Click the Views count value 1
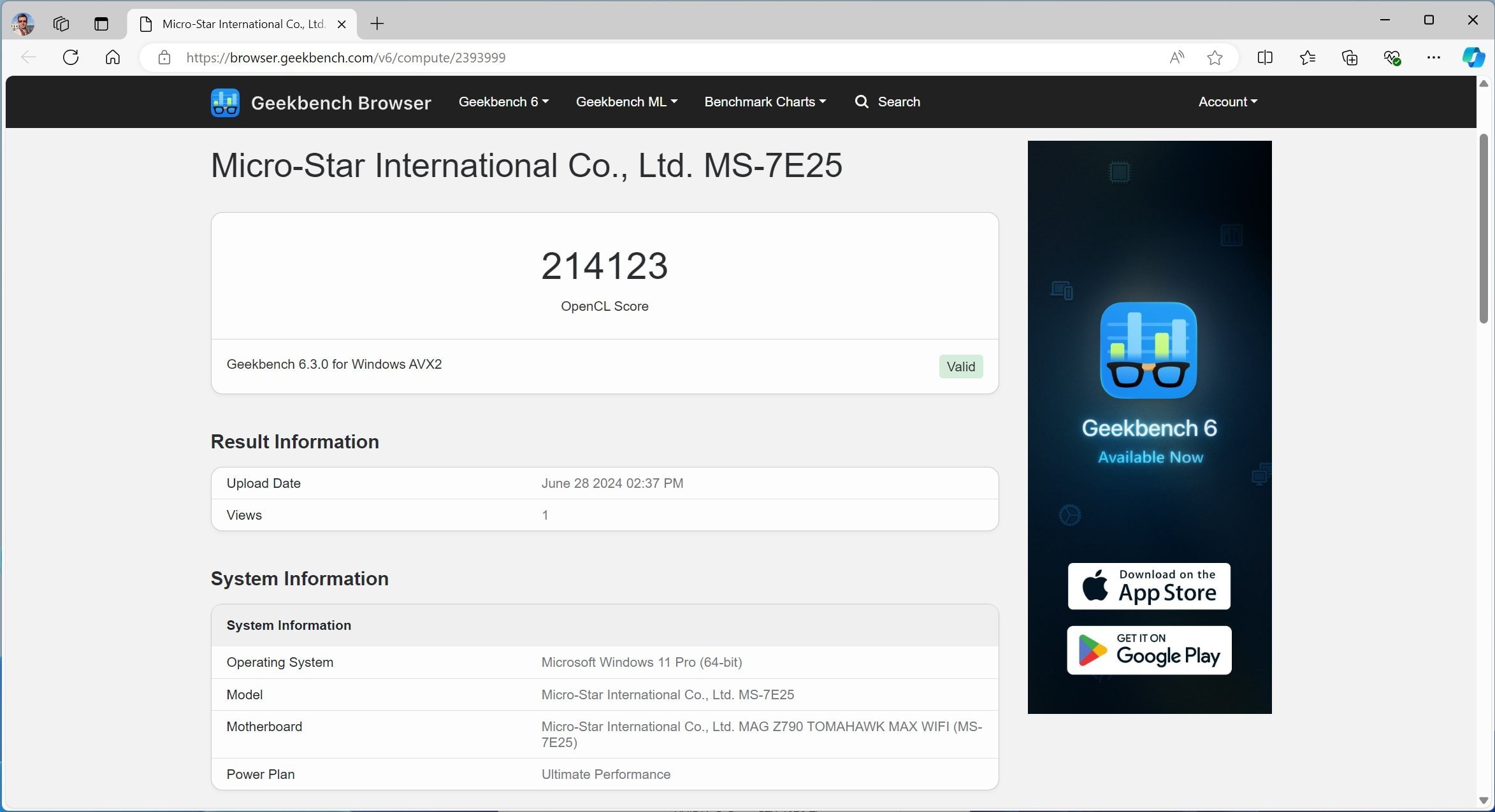 click(x=545, y=515)
